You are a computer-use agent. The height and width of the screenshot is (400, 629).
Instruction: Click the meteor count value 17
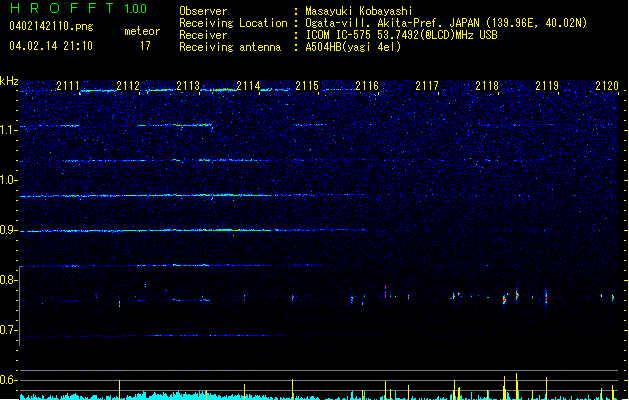pos(145,46)
